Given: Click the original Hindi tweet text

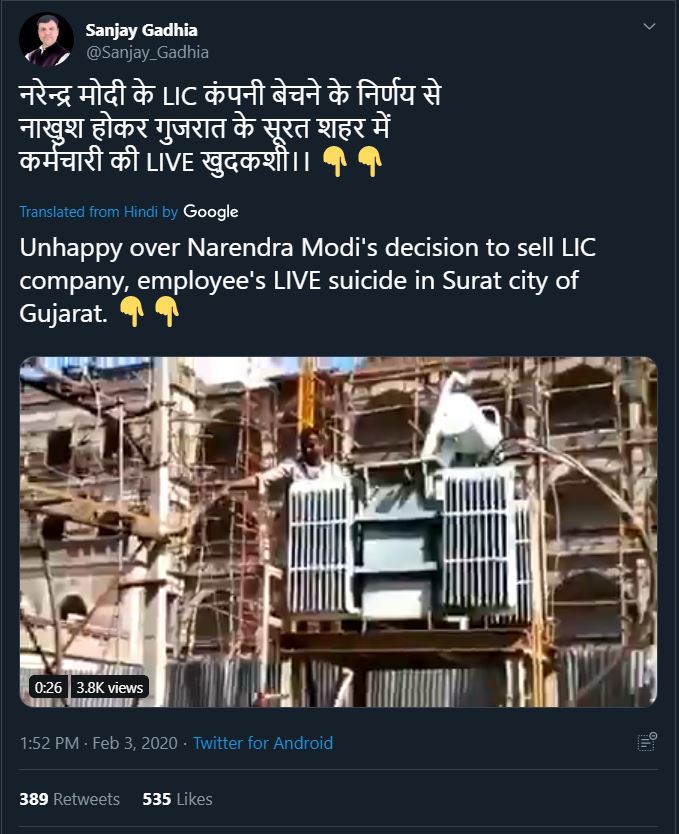Looking at the screenshot, I should (230, 130).
